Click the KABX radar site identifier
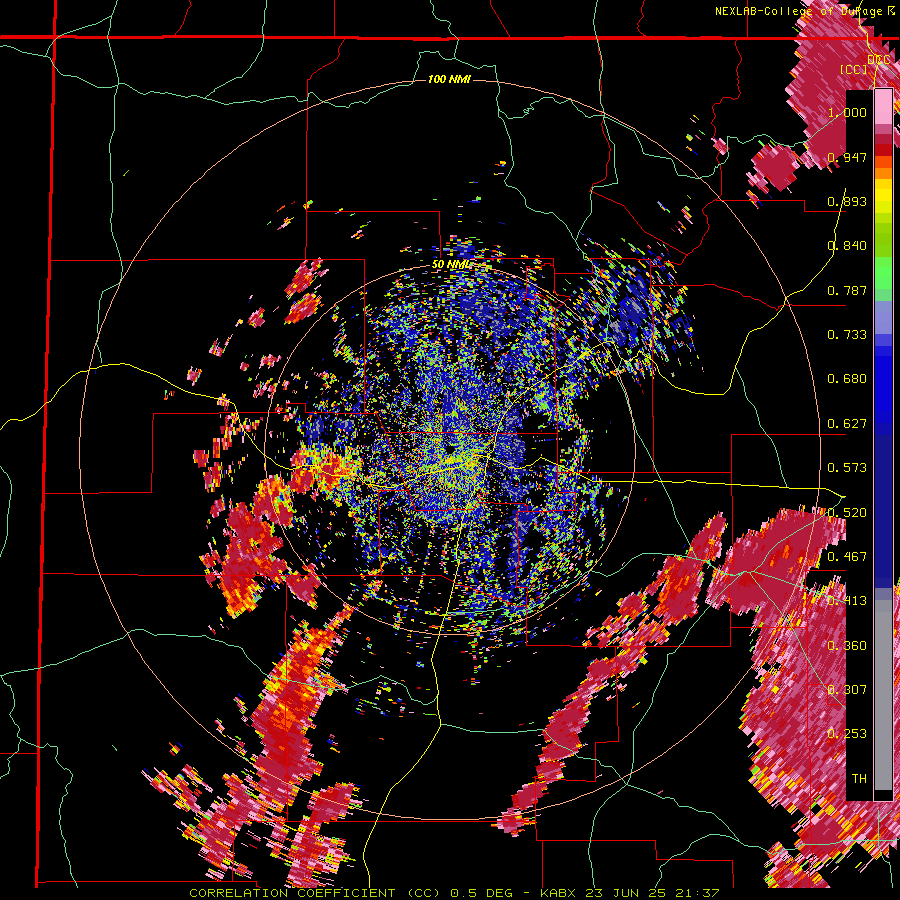This screenshot has width=900, height=900. pos(559,893)
